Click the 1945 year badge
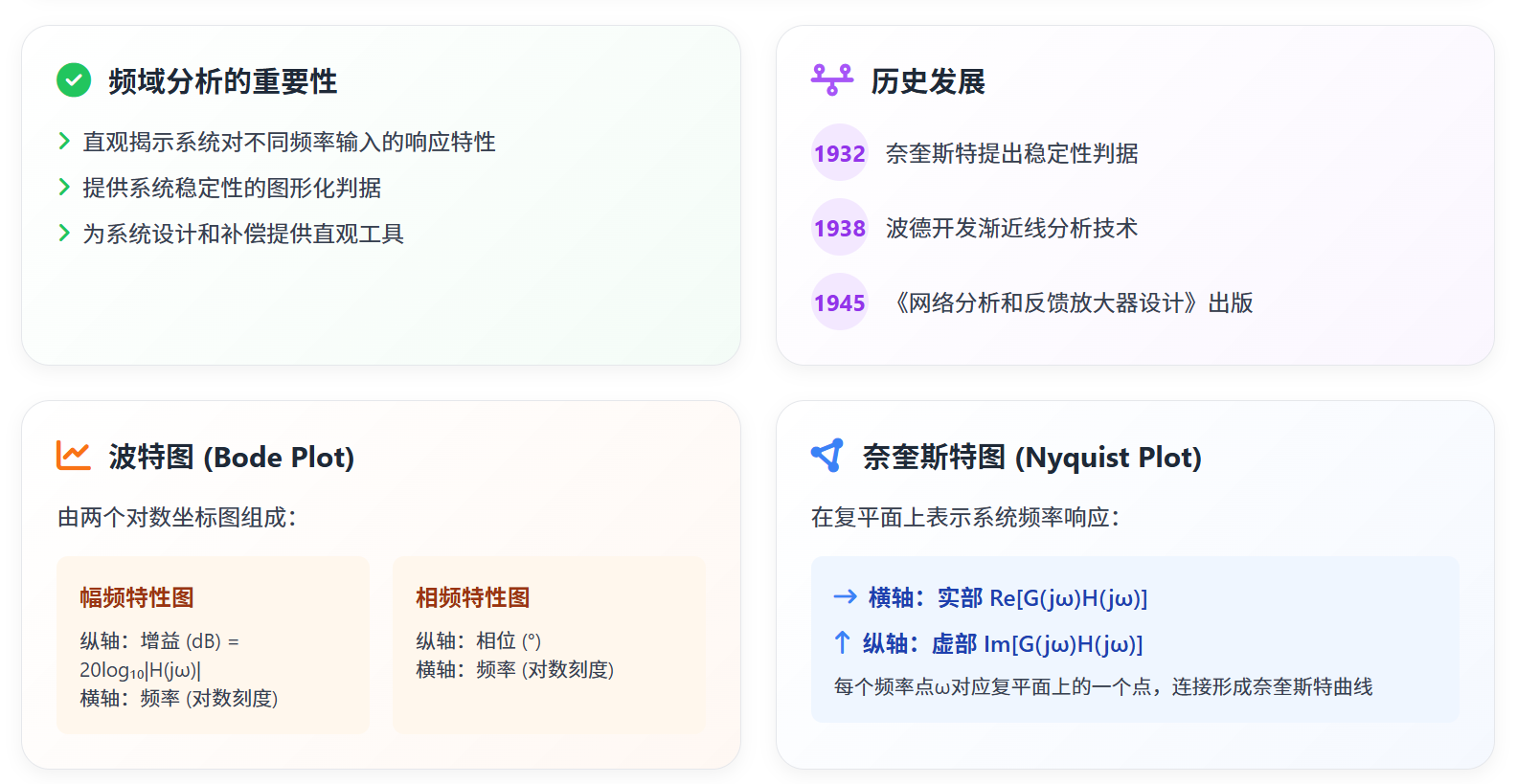 point(840,302)
